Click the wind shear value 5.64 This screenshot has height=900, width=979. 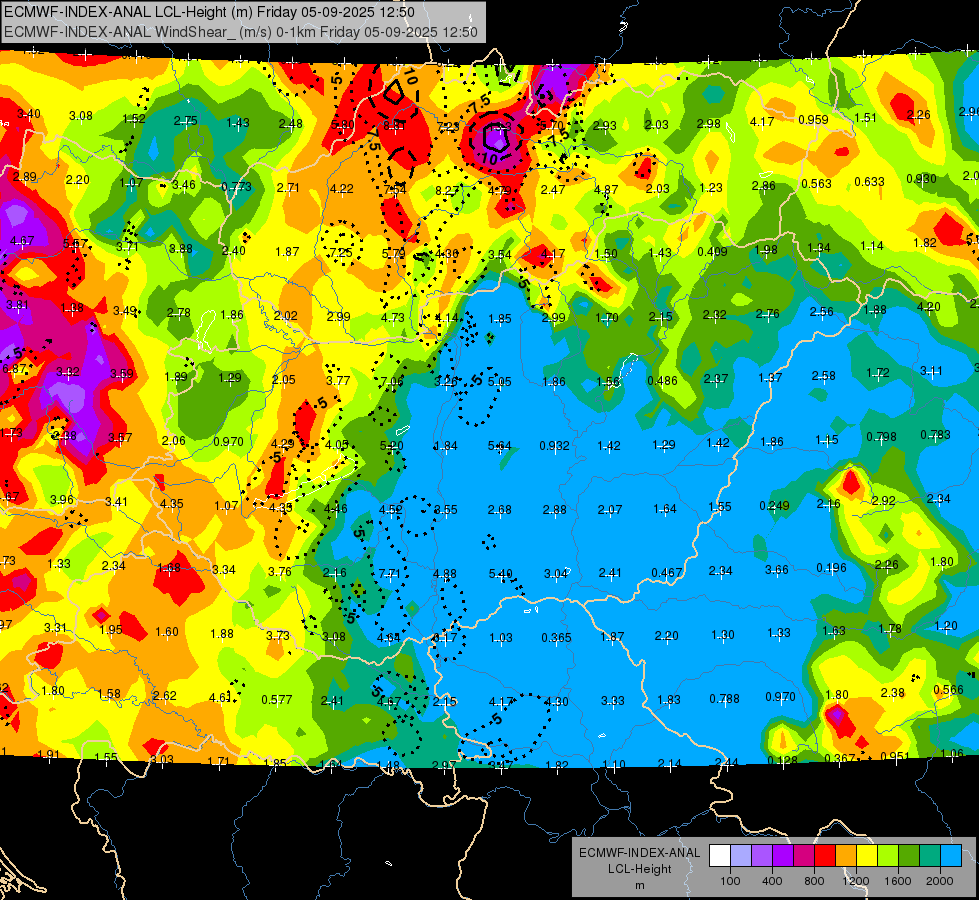point(499,446)
